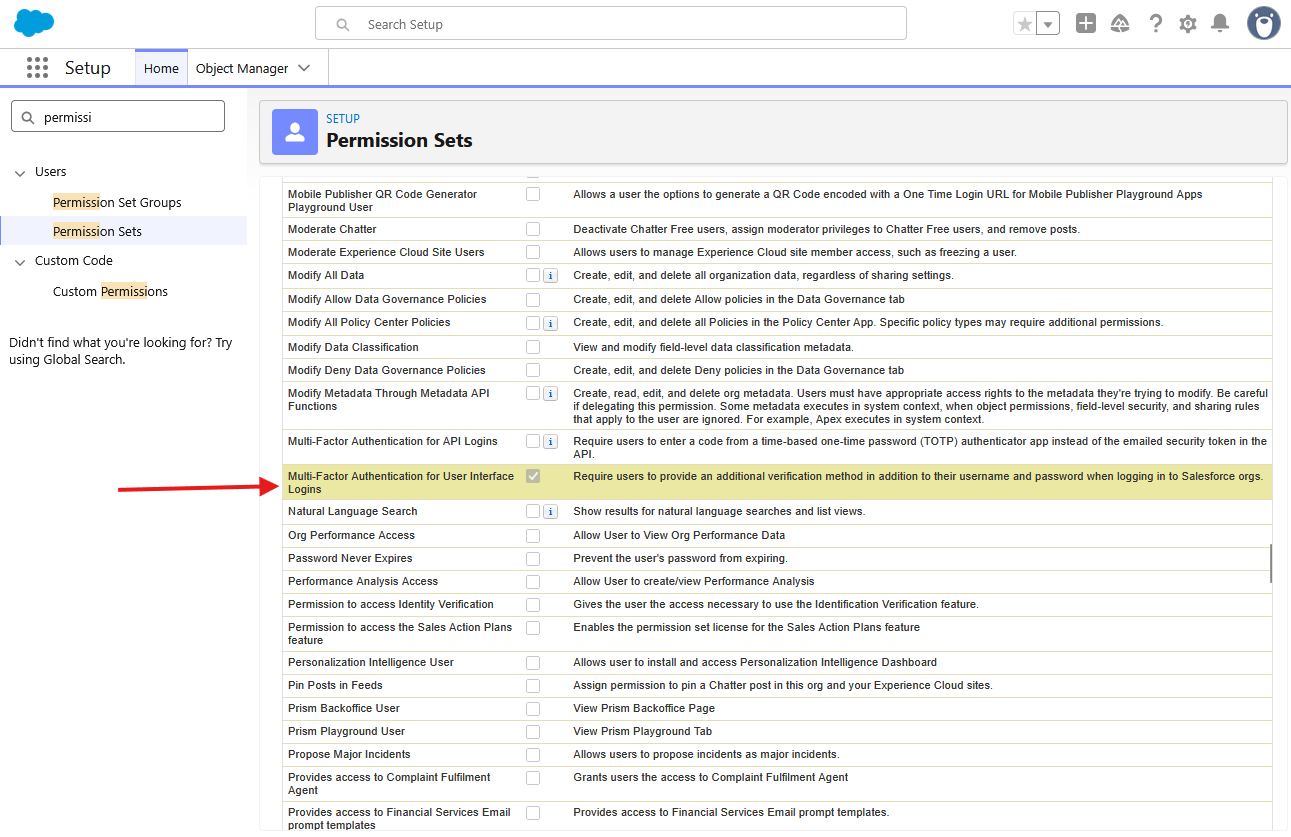
Task: Click the Salesforce cloud logo
Action: click(34, 22)
